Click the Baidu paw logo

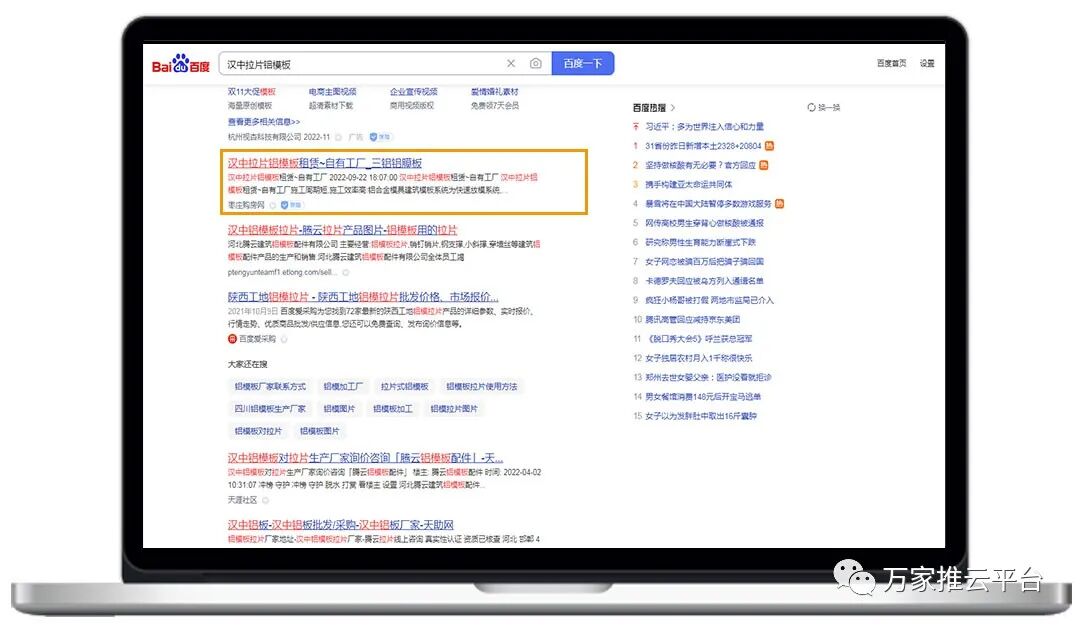[x=180, y=63]
